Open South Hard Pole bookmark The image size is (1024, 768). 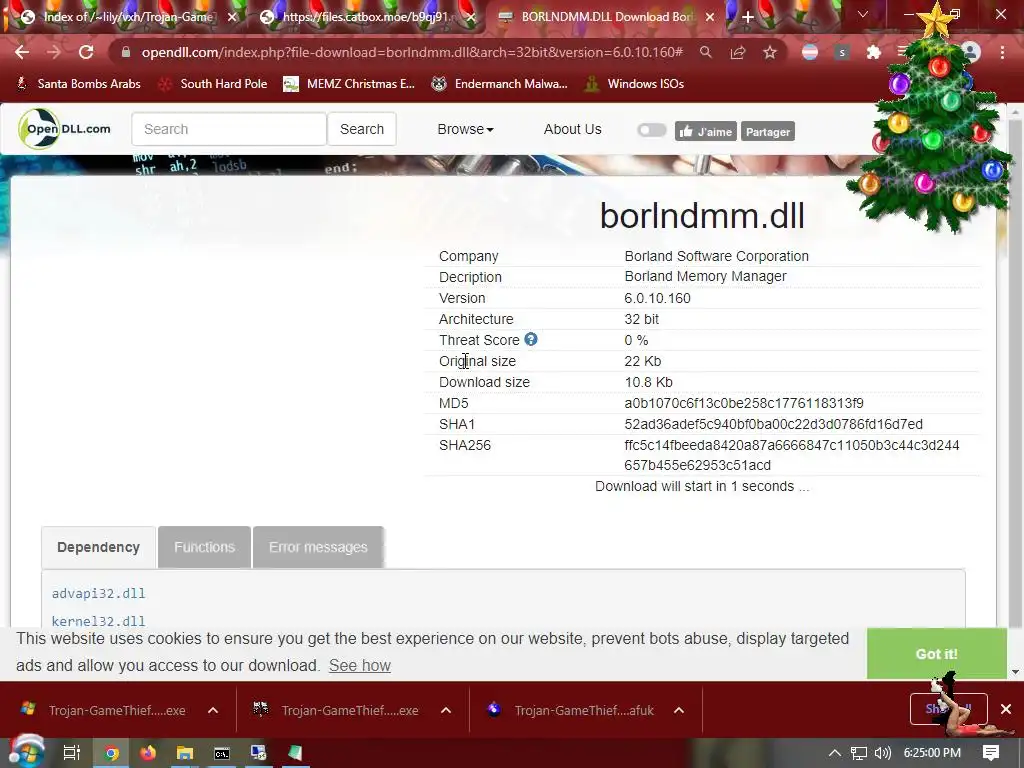point(213,84)
